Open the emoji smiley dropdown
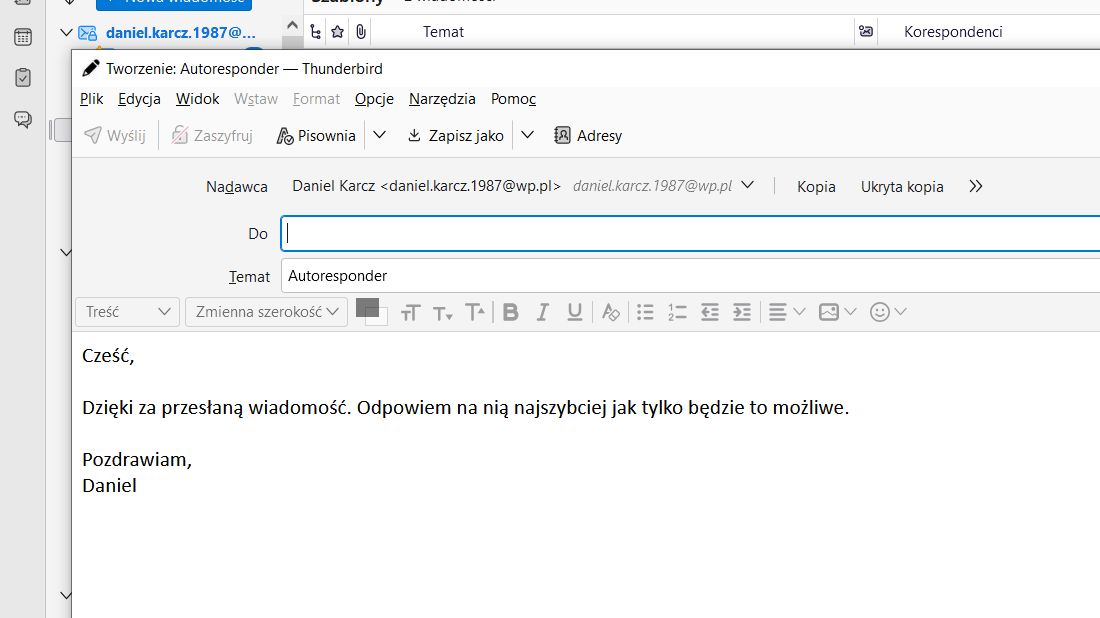1100x618 pixels. click(888, 312)
